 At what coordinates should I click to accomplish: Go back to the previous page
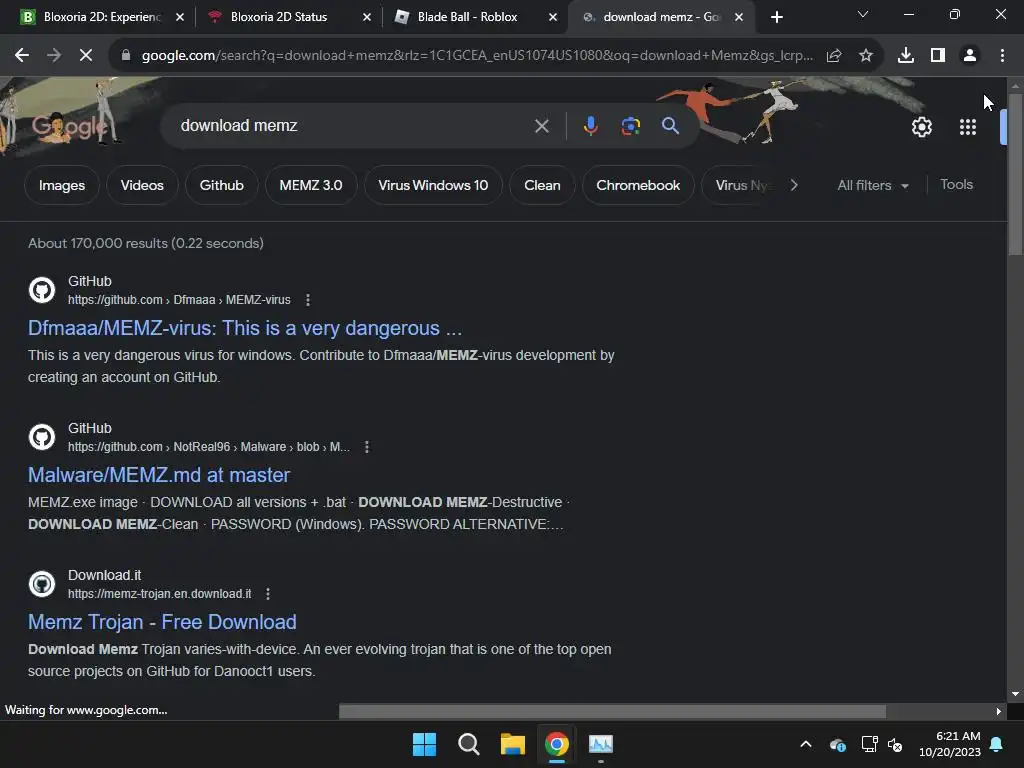click(22, 56)
